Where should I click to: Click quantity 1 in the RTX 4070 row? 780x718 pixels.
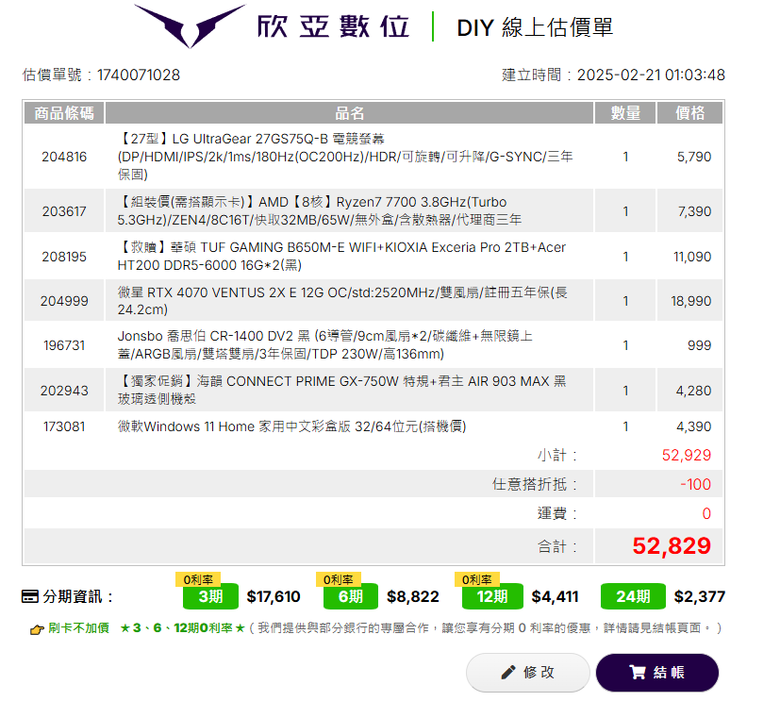[x=625, y=301]
